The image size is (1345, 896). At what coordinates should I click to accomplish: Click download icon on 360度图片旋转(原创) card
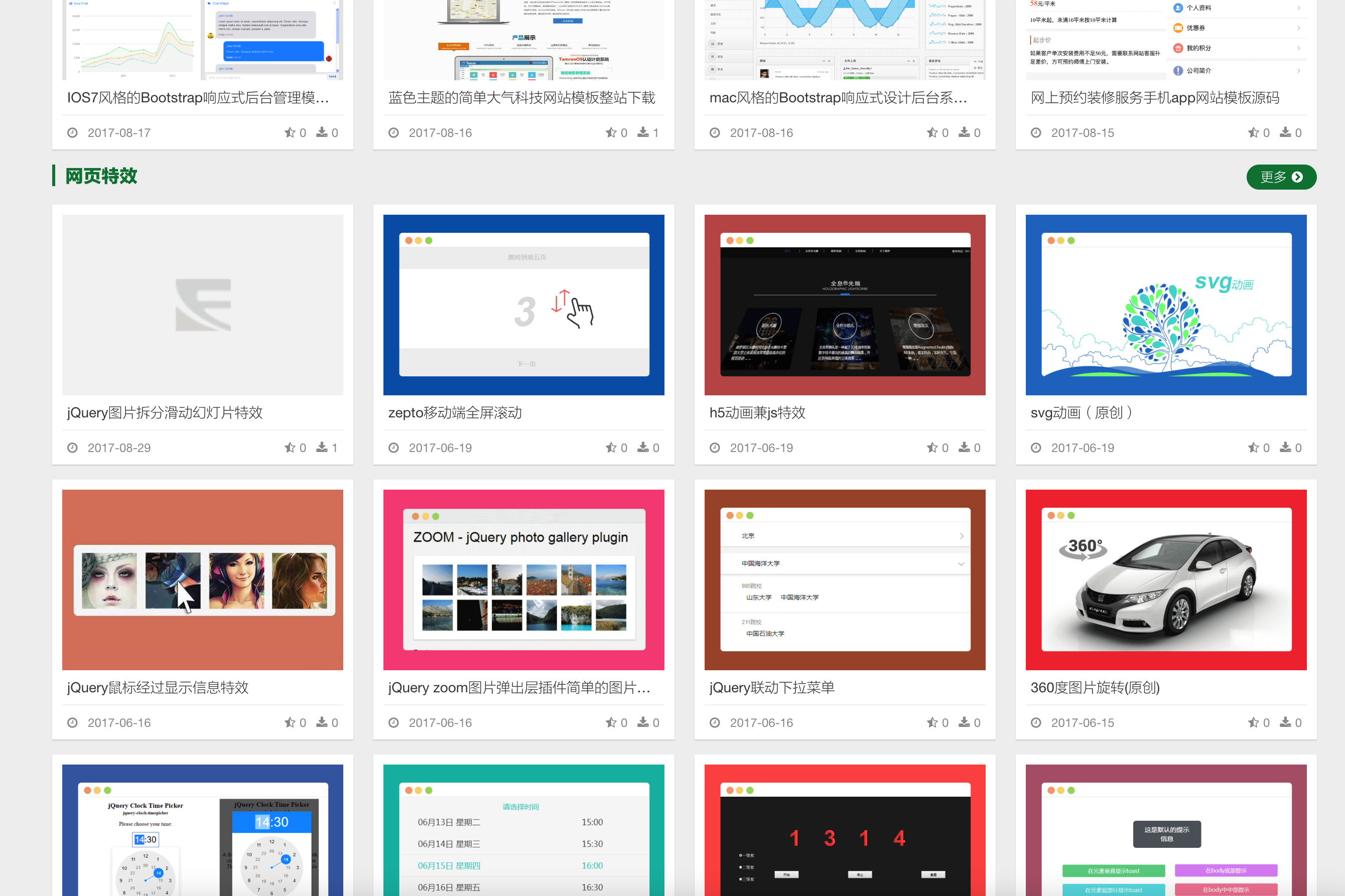tap(1286, 722)
